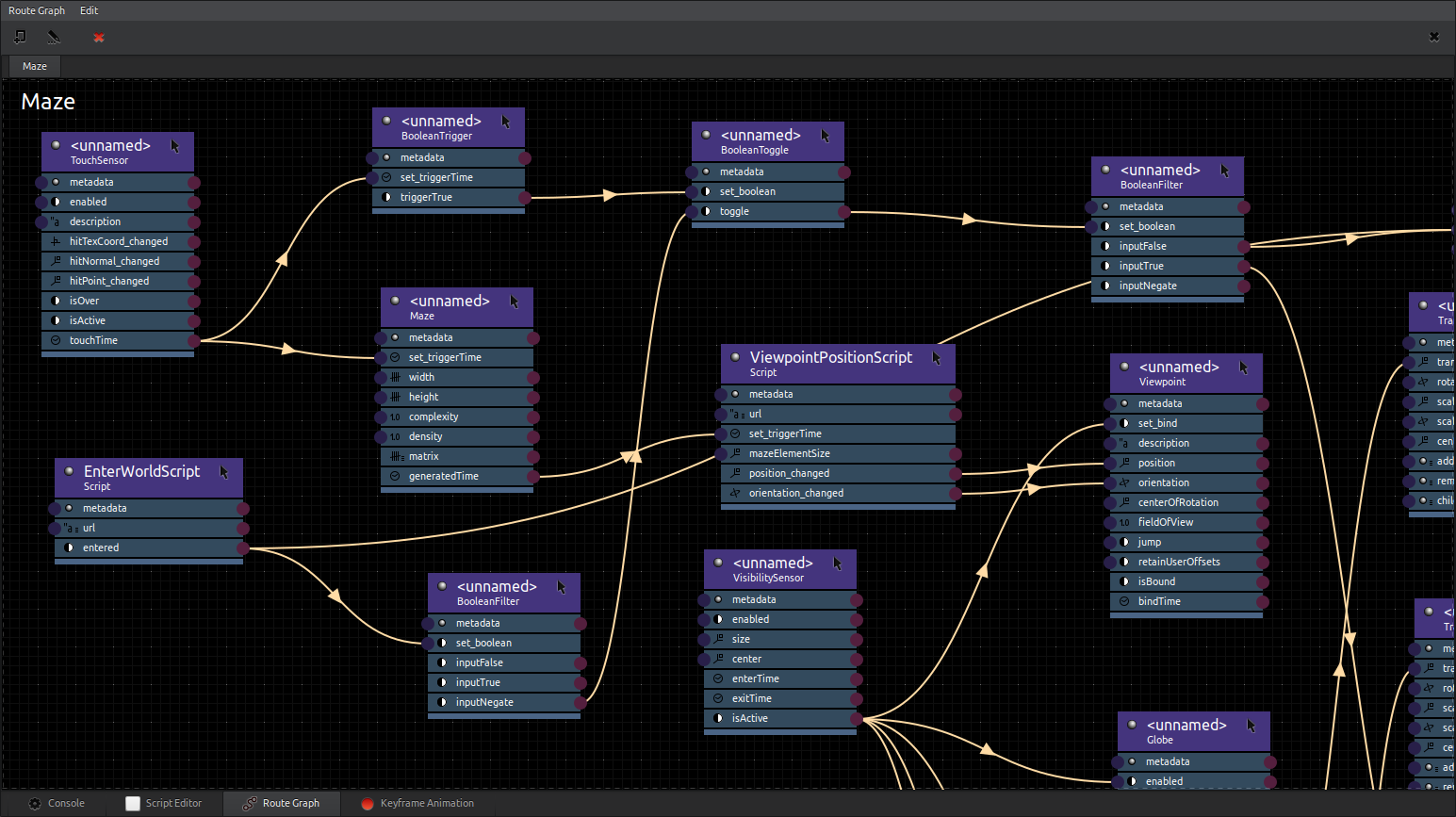
Task: Toggle the circle on EnterWorldScript header
Action: 69,471
